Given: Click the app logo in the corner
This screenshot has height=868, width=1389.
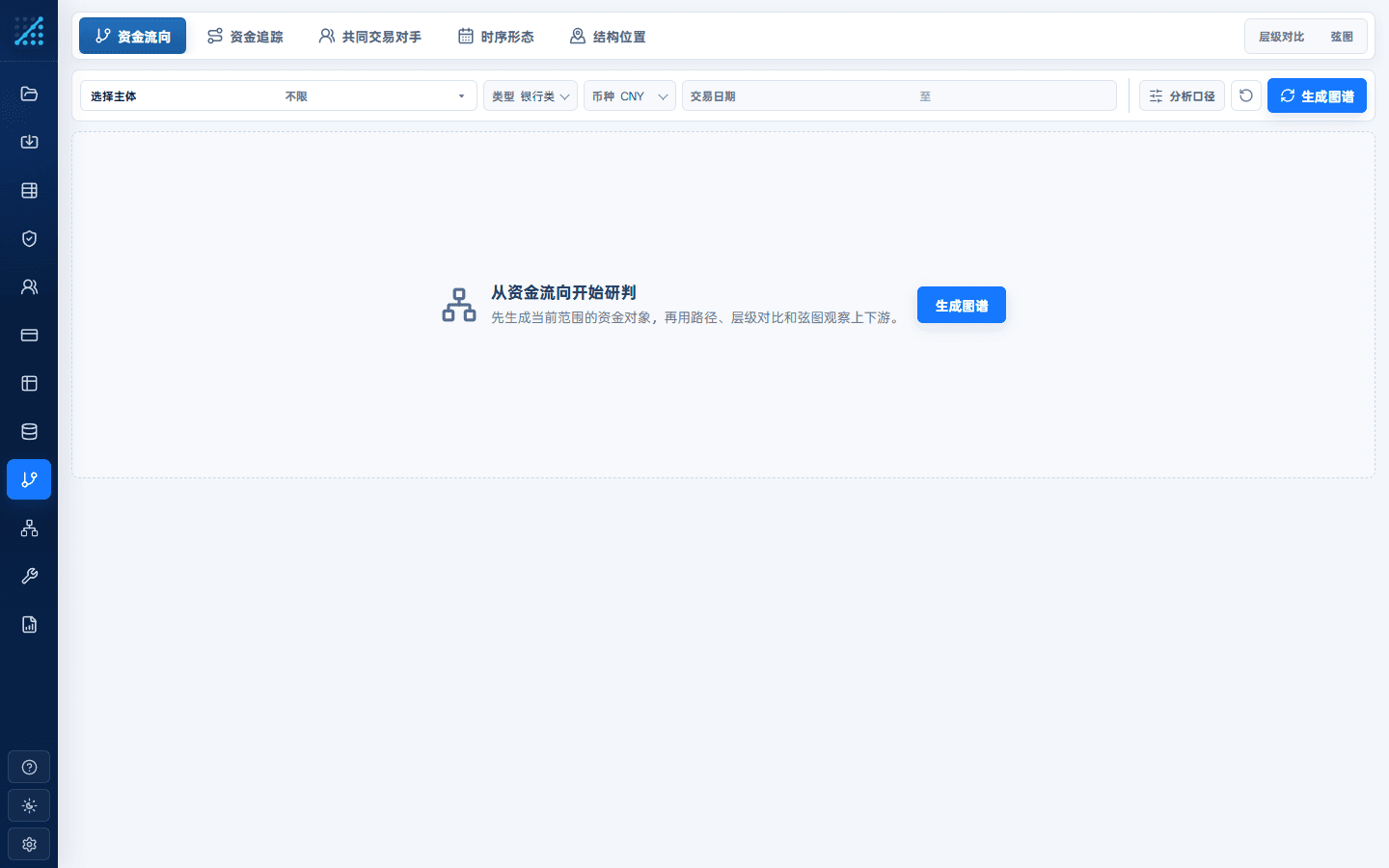Looking at the screenshot, I should 29,31.
